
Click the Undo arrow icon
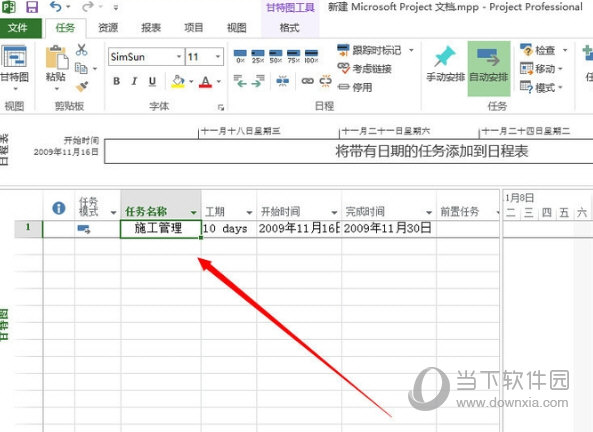point(56,6)
